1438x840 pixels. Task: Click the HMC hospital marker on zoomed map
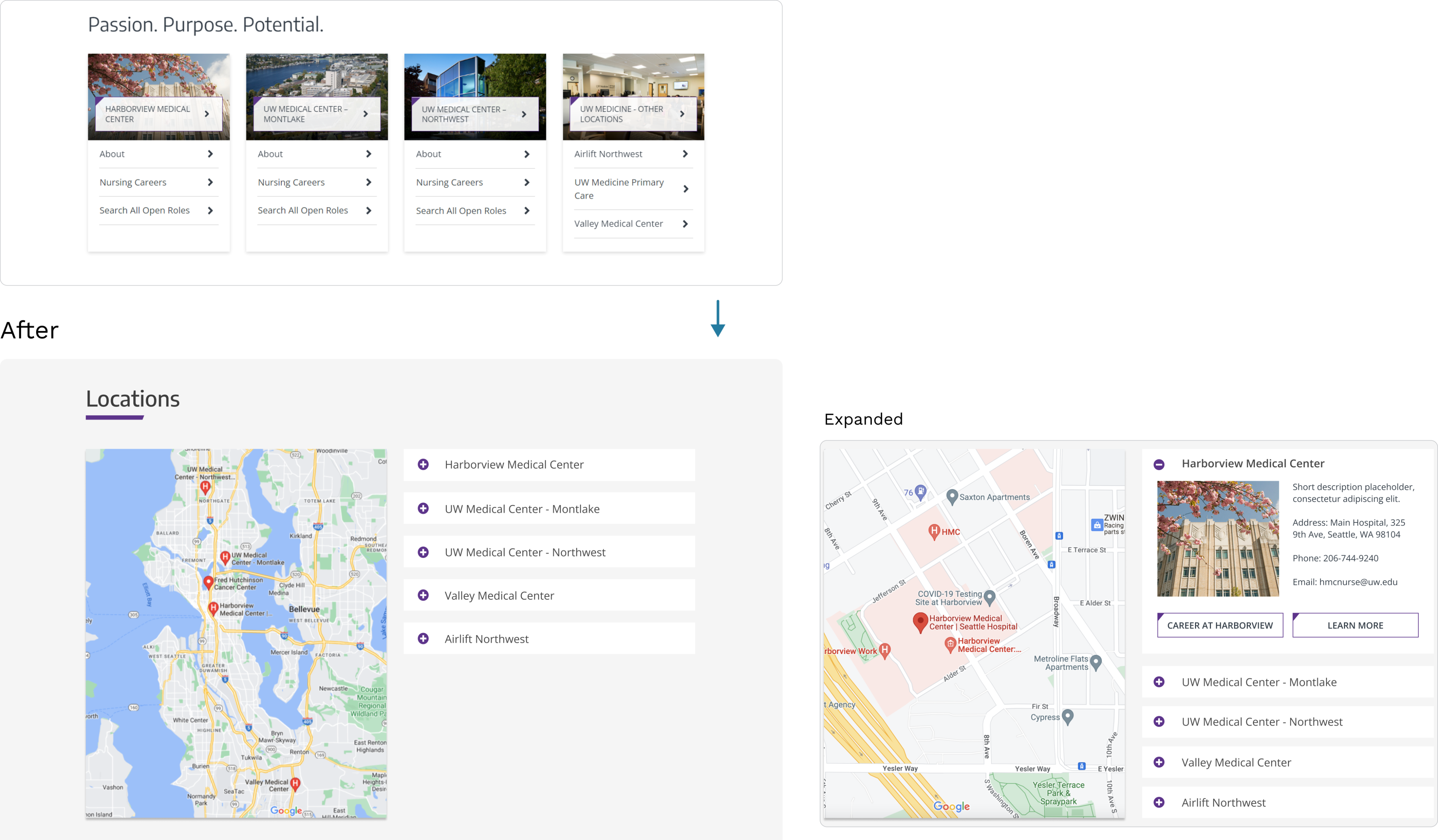(x=934, y=532)
